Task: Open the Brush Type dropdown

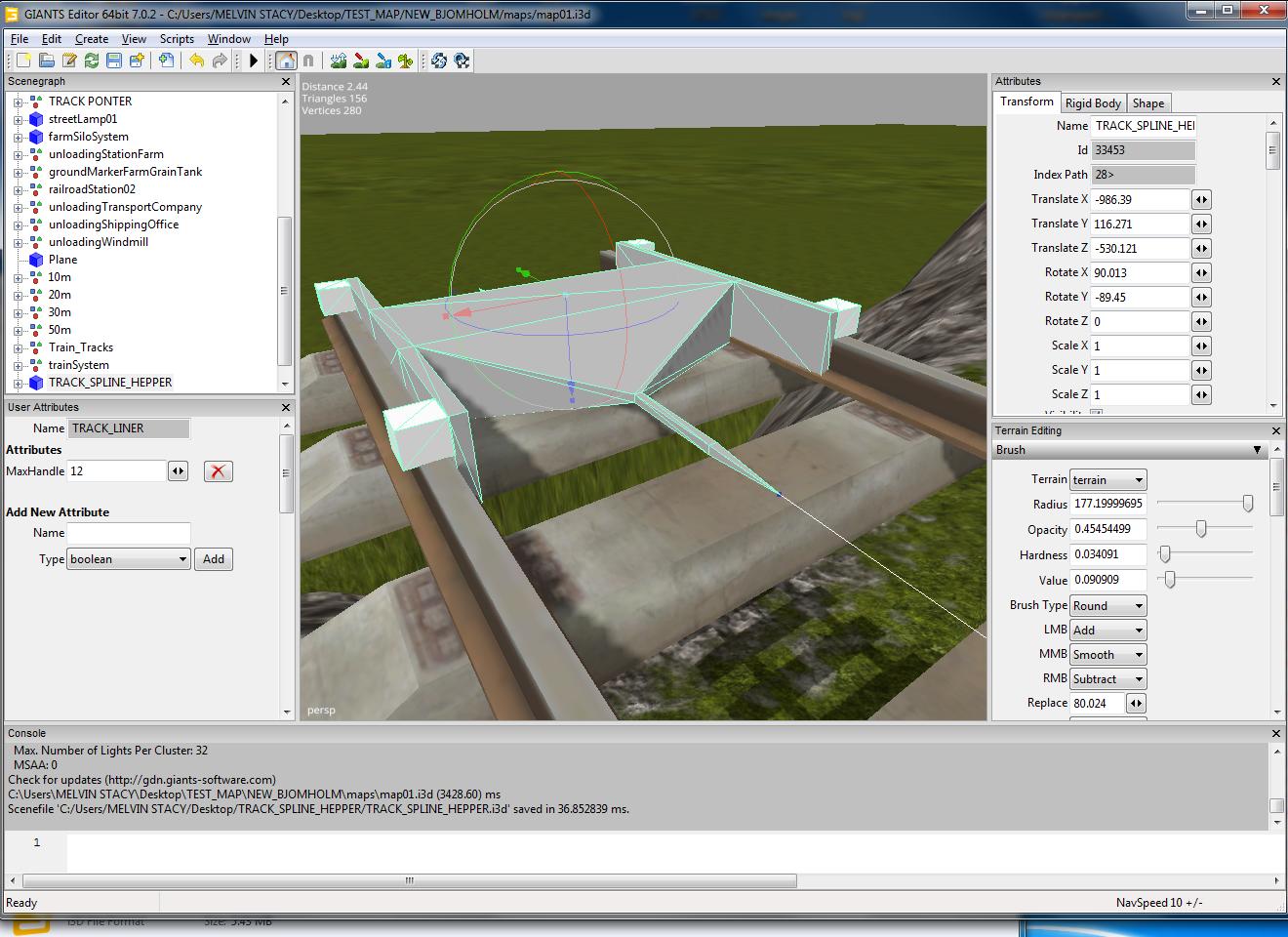Action: 1107,606
